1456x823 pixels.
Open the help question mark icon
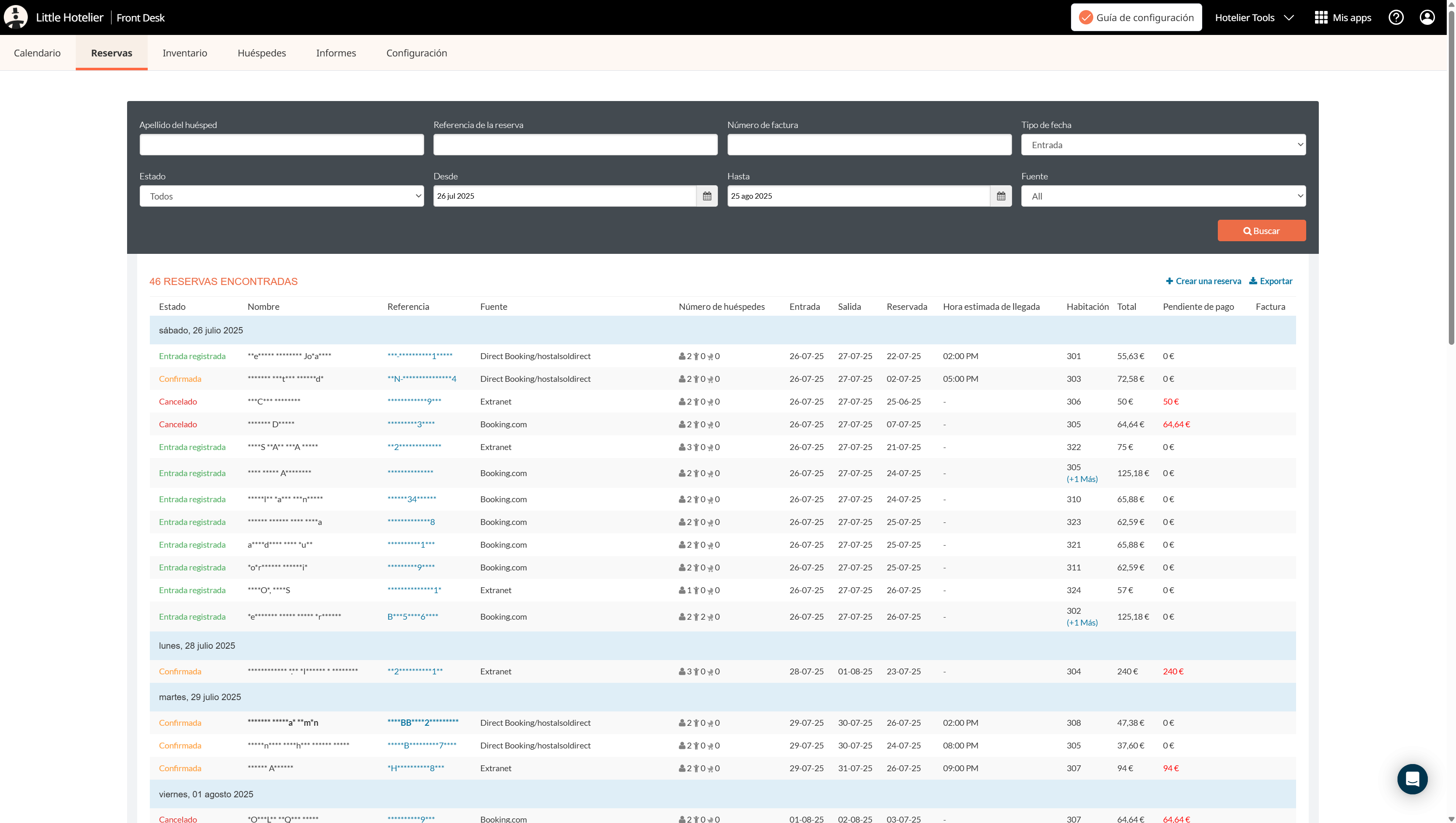click(x=1395, y=18)
